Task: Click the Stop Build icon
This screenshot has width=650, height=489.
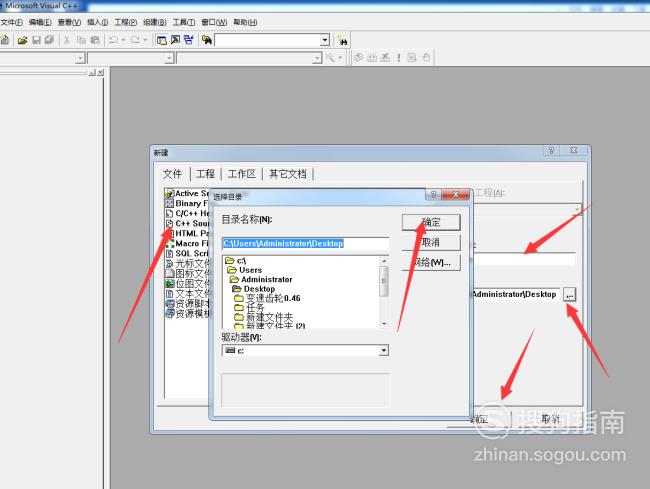Action: 386,58
